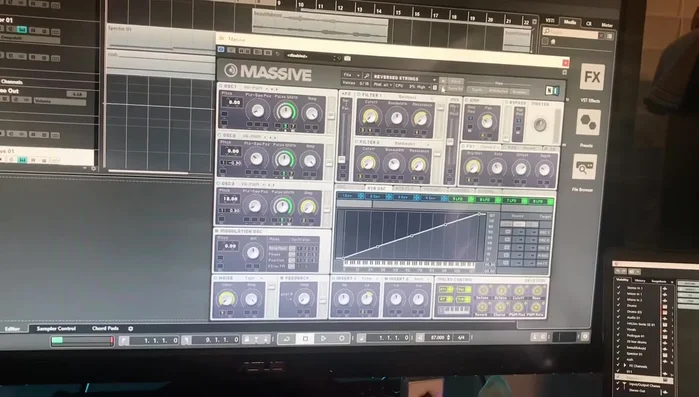Toggle OSC2 power button
This screenshot has width=699, height=397.
point(220,135)
